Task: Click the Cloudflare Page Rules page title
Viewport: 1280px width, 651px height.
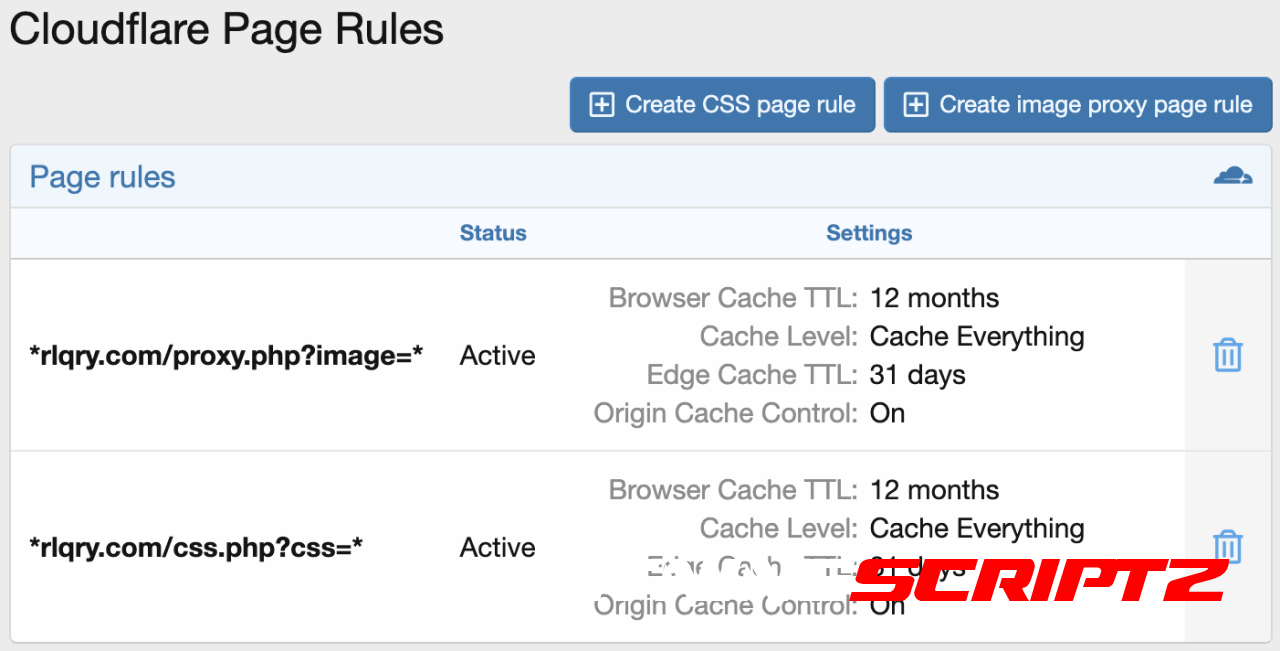Action: point(226,30)
